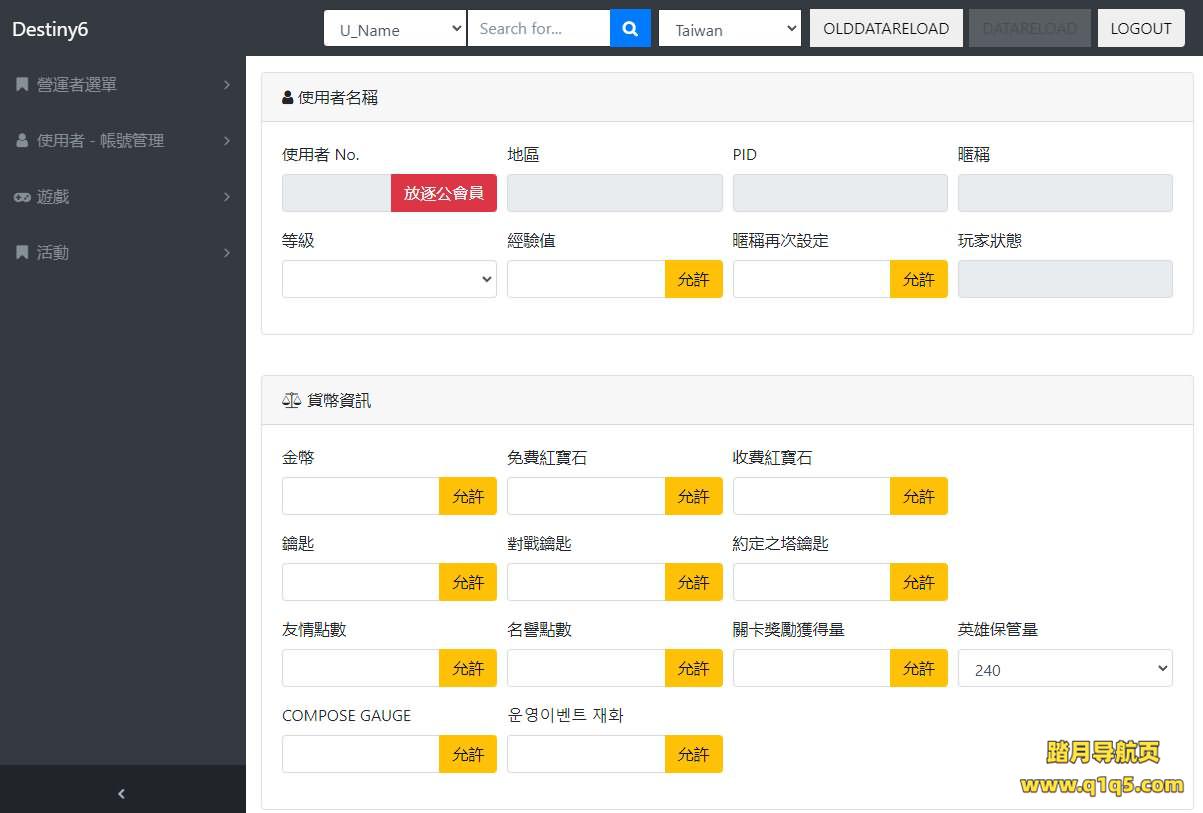Screen dimensions: 1203x813
Task: Click 允許 button next to 金幣 field
Action: (x=468, y=496)
